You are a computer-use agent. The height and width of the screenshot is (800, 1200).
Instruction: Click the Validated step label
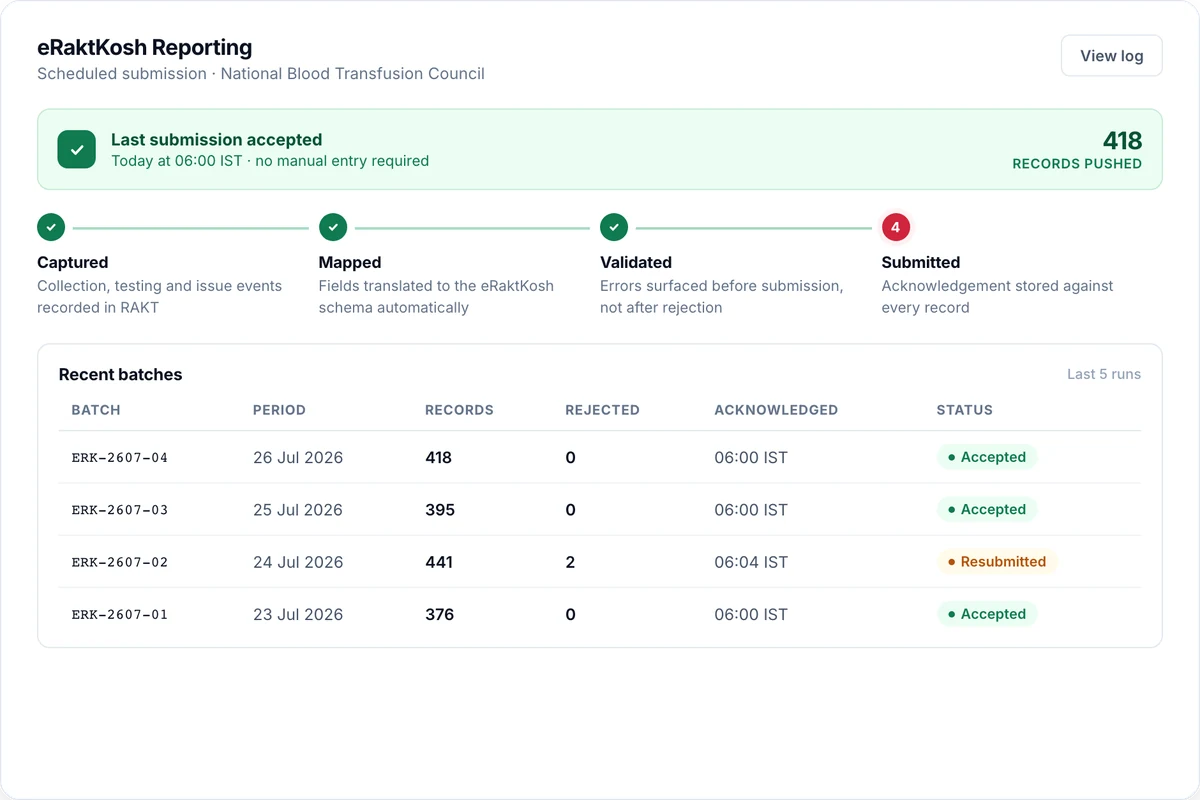[636, 262]
